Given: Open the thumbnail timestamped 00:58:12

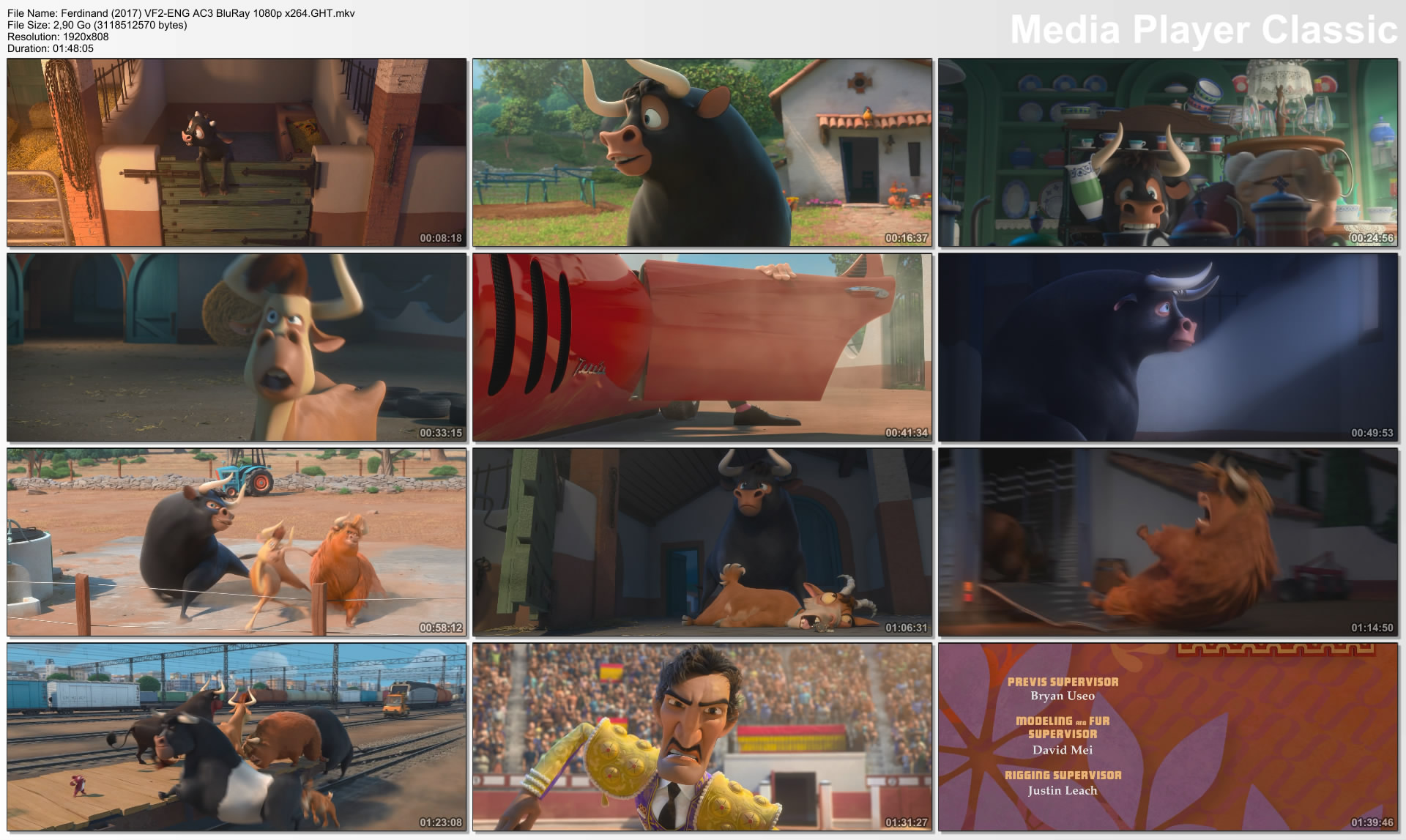Looking at the screenshot, I should [237, 542].
